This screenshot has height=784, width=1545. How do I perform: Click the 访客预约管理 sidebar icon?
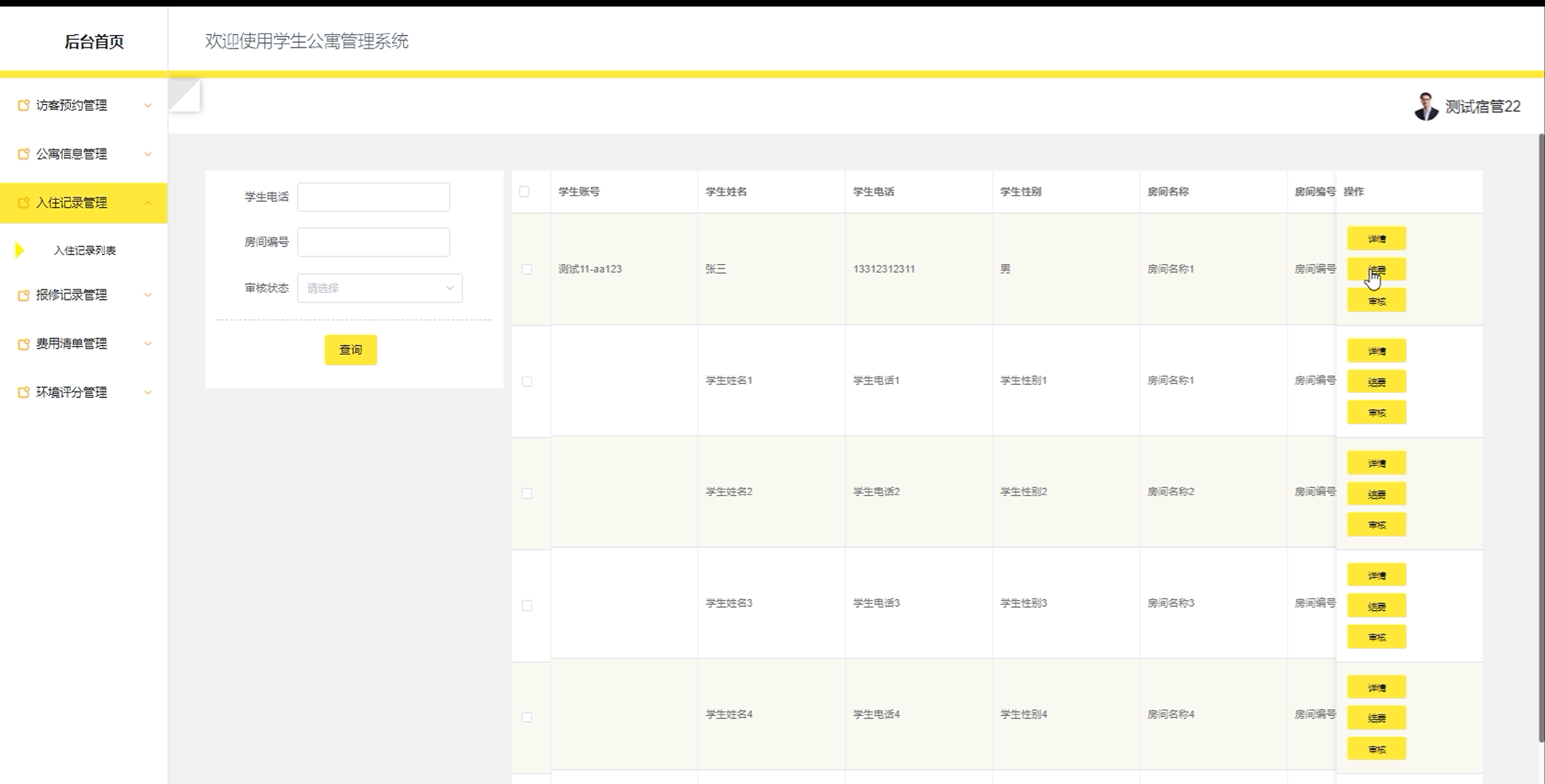point(23,106)
